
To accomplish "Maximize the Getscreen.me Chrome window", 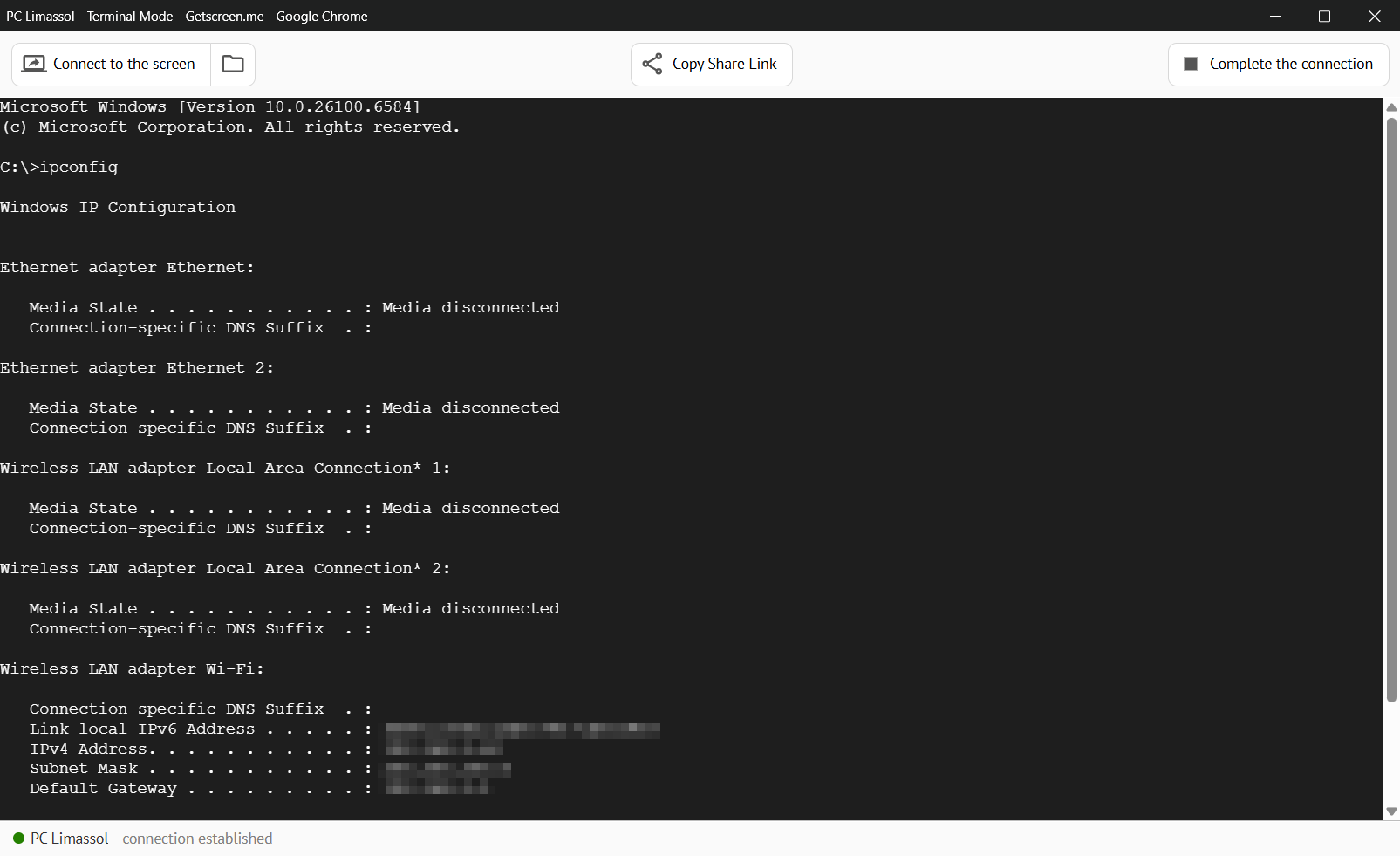I will tap(1324, 16).
